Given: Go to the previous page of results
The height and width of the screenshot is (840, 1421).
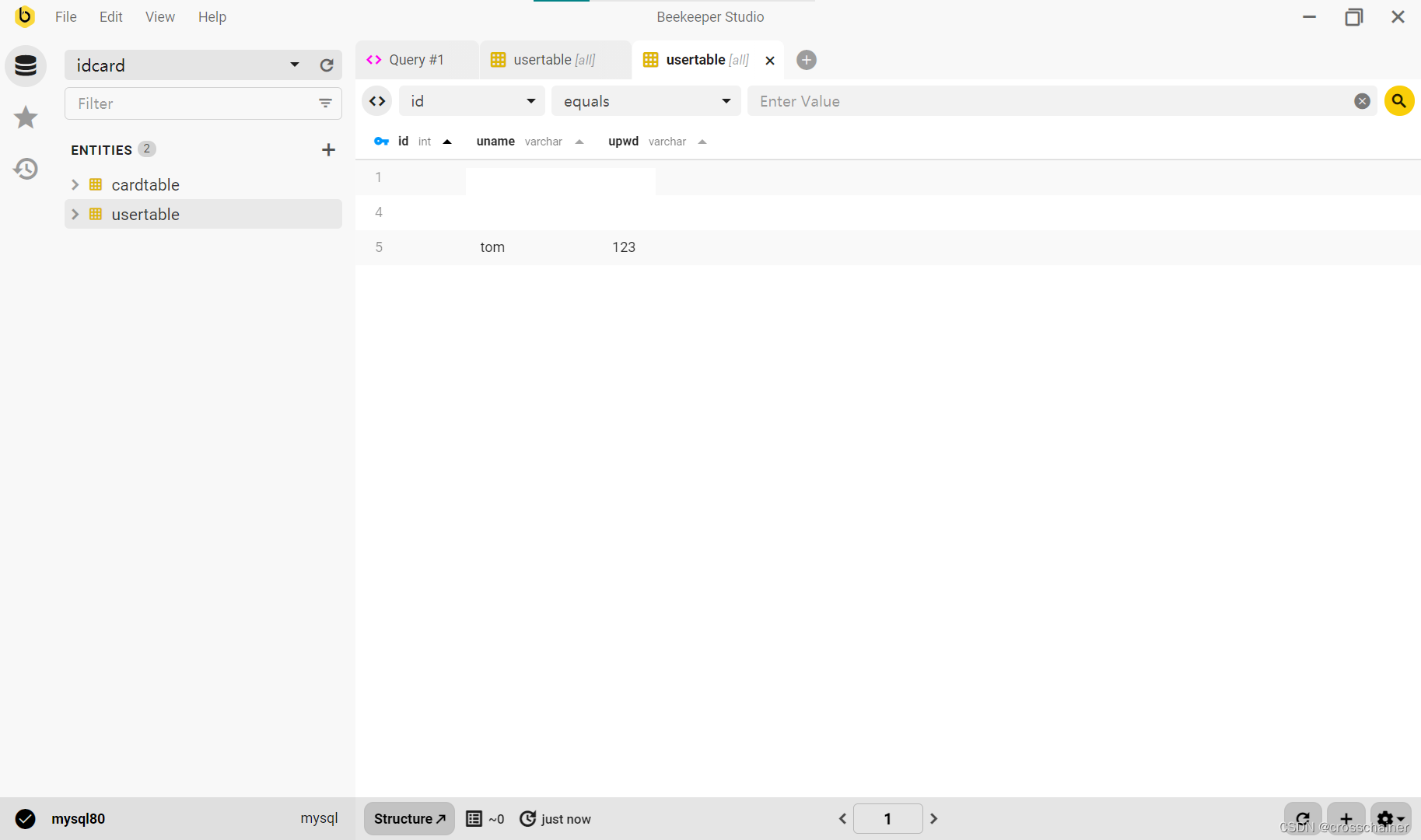Looking at the screenshot, I should click(842, 818).
